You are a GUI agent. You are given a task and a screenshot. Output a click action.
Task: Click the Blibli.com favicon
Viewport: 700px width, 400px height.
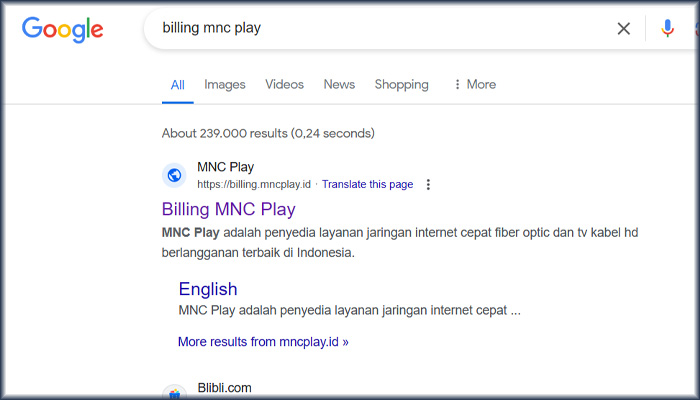pyautogui.click(x=174, y=393)
